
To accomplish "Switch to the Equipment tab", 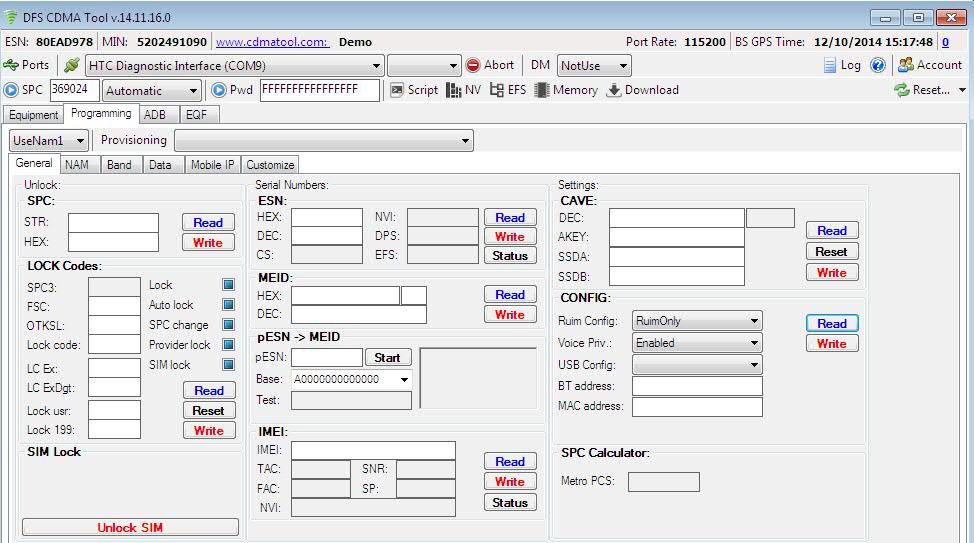I will 34,115.
